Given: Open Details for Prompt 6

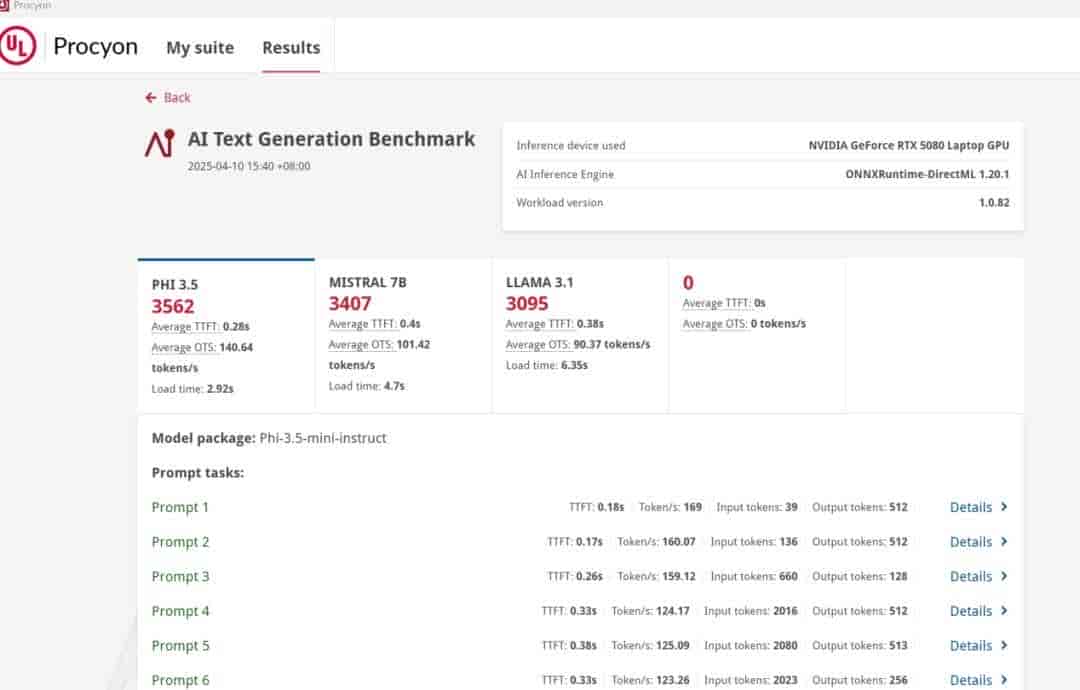Looking at the screenshot, I should (970, 680).
